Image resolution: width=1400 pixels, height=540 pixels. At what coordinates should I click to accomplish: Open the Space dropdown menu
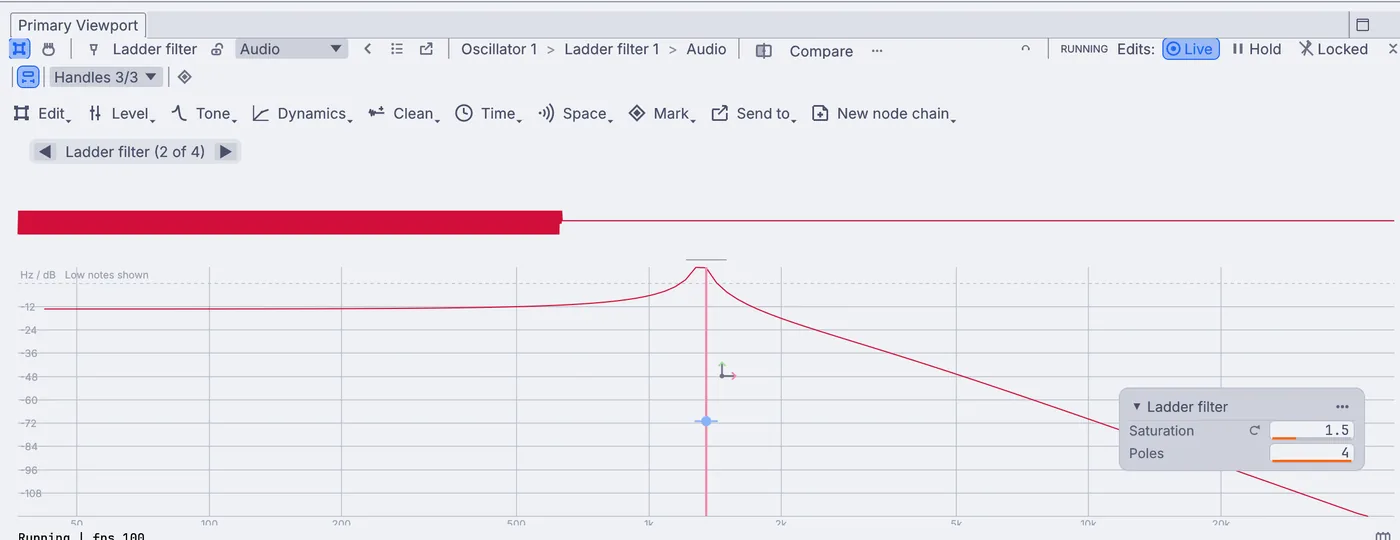coord(575,114)
